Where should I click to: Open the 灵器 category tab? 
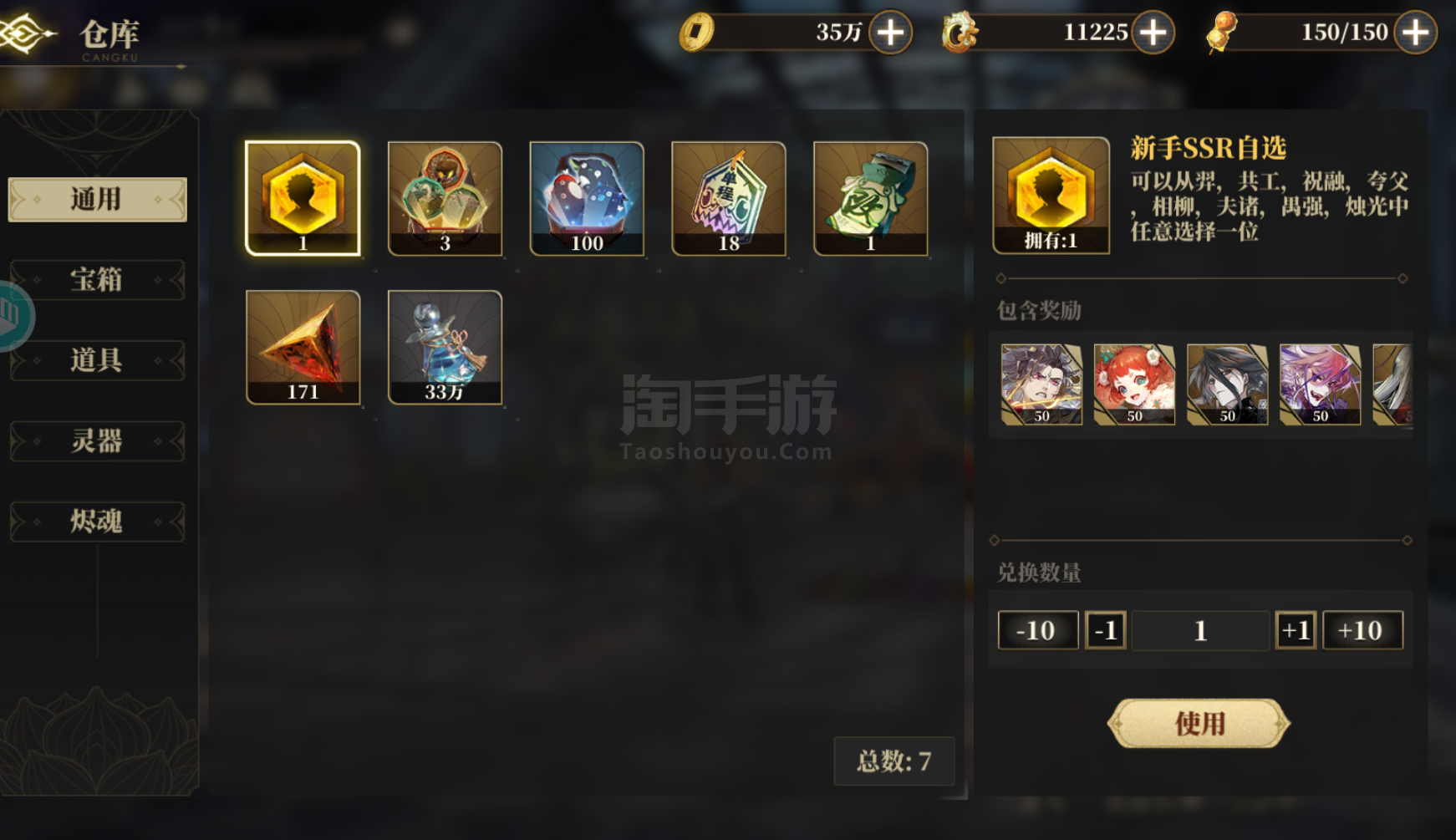tap(97, 440)
